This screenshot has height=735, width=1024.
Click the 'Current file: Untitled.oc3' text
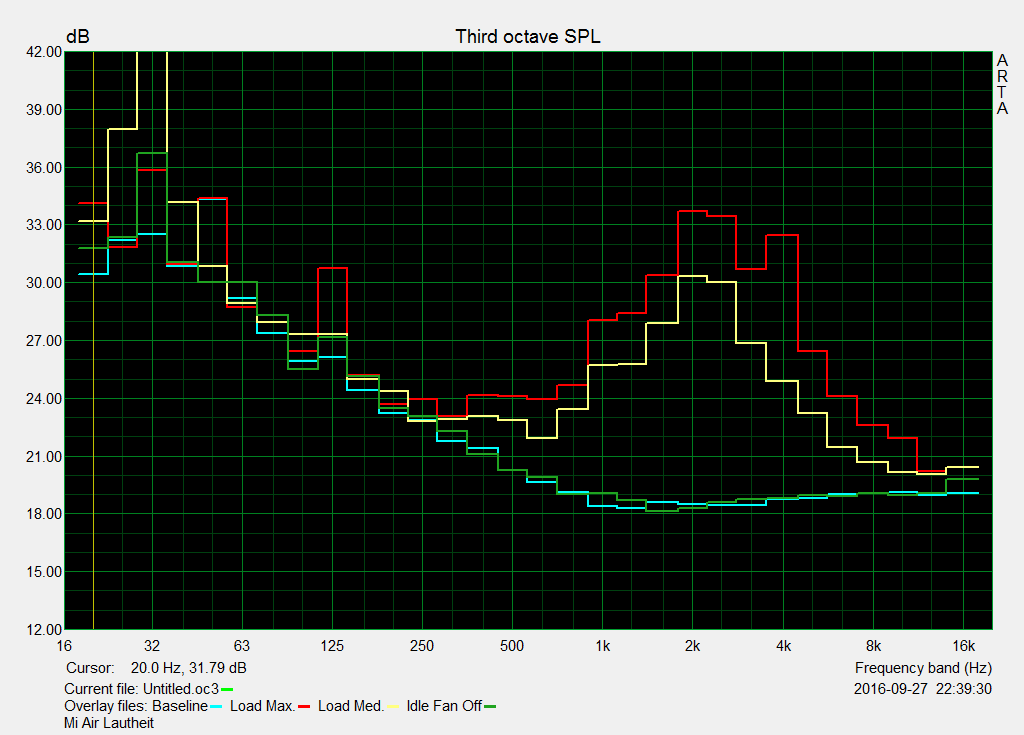point(141,689)
